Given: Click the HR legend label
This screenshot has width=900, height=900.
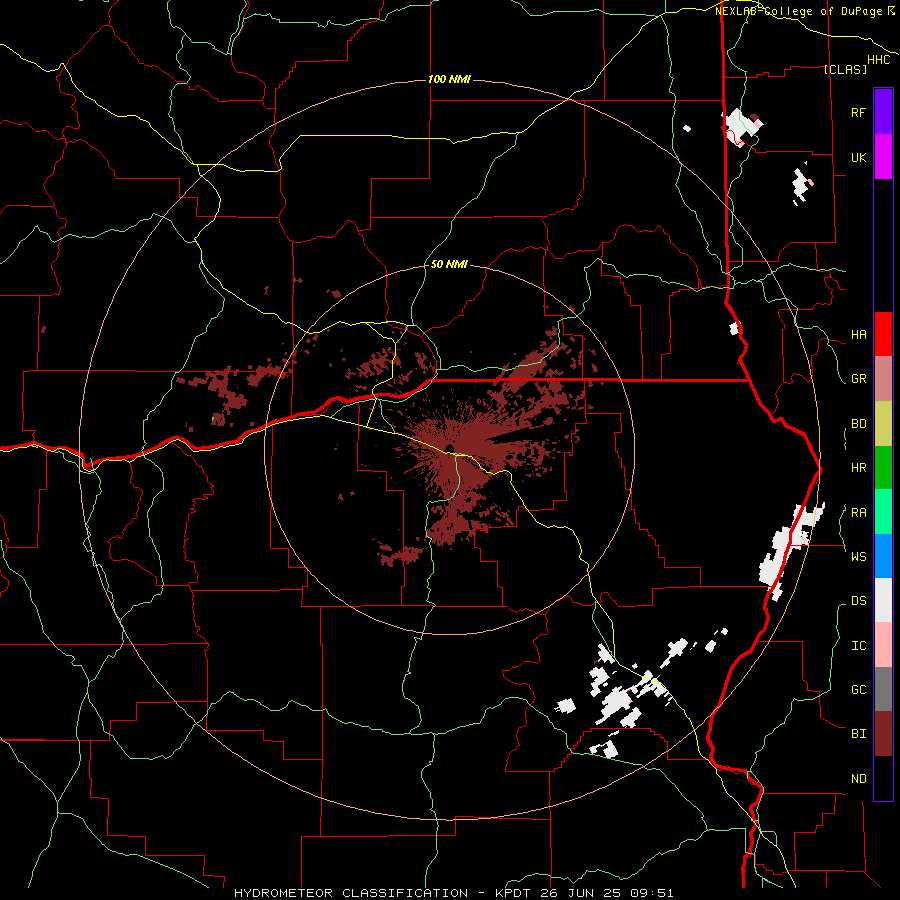Looking at the screenshot, I should 859,468.
